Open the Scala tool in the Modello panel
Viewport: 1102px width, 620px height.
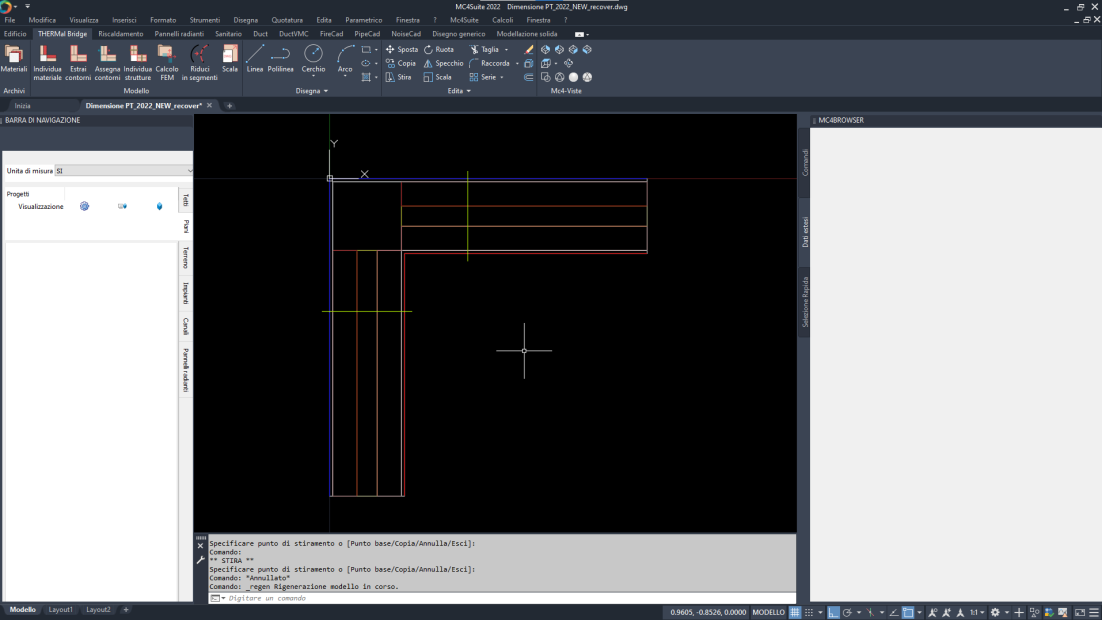(x=230, y=59)
